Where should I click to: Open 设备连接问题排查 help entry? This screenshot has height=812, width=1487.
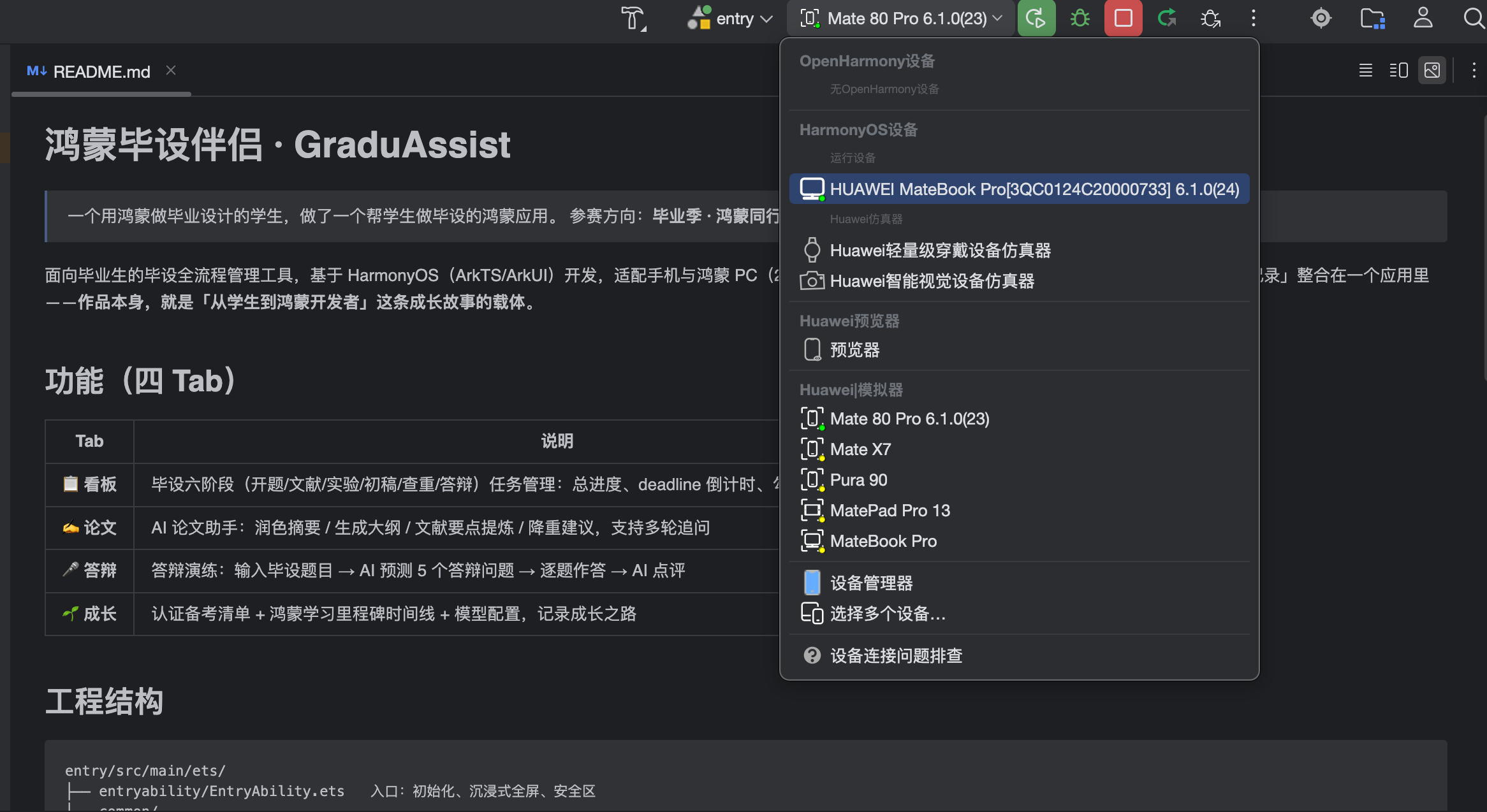coord(1019,656)
